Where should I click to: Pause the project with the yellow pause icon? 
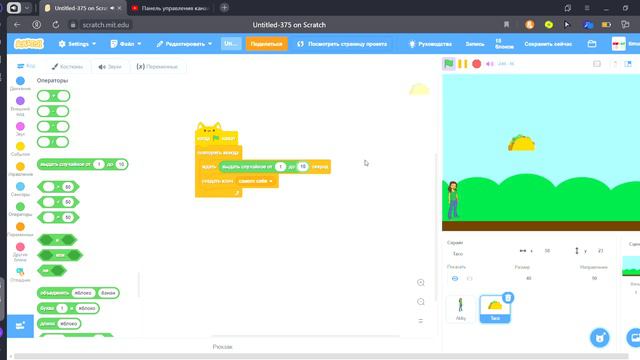pyautogui.click(x=462, y=64)
